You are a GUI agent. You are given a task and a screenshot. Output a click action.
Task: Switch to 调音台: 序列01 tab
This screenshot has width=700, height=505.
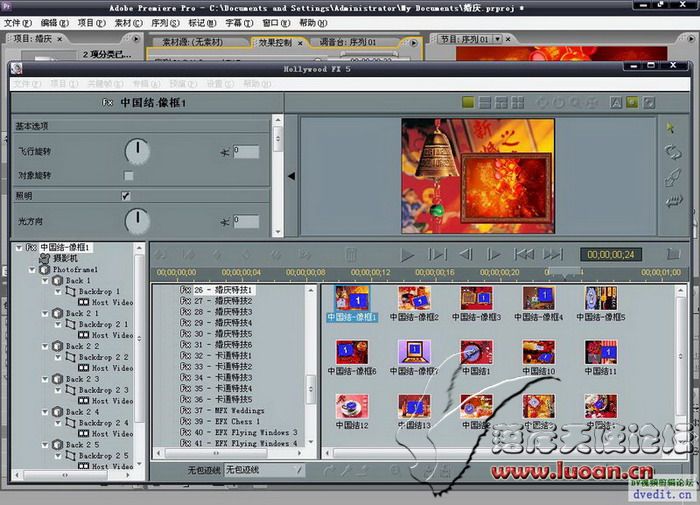(x=348, y=42)
